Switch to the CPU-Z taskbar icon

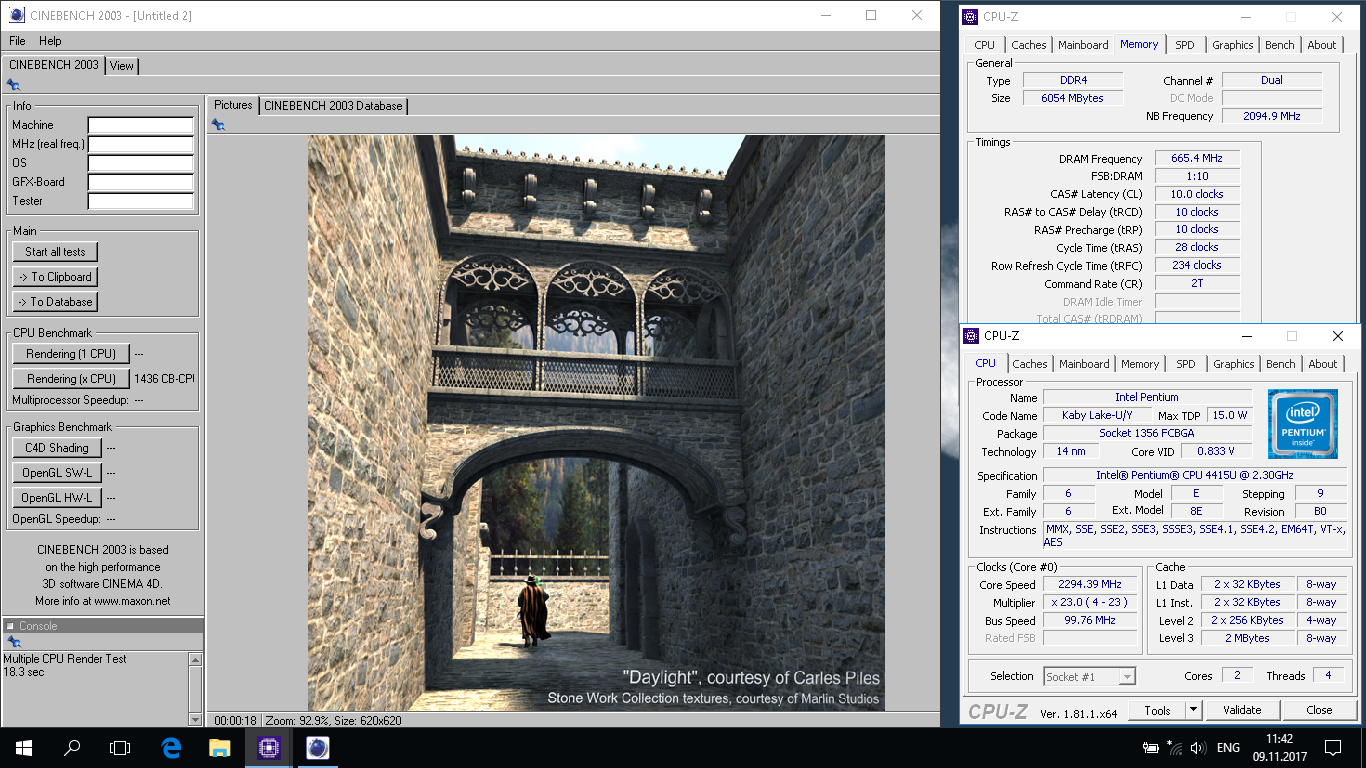[x=268, y=747]
